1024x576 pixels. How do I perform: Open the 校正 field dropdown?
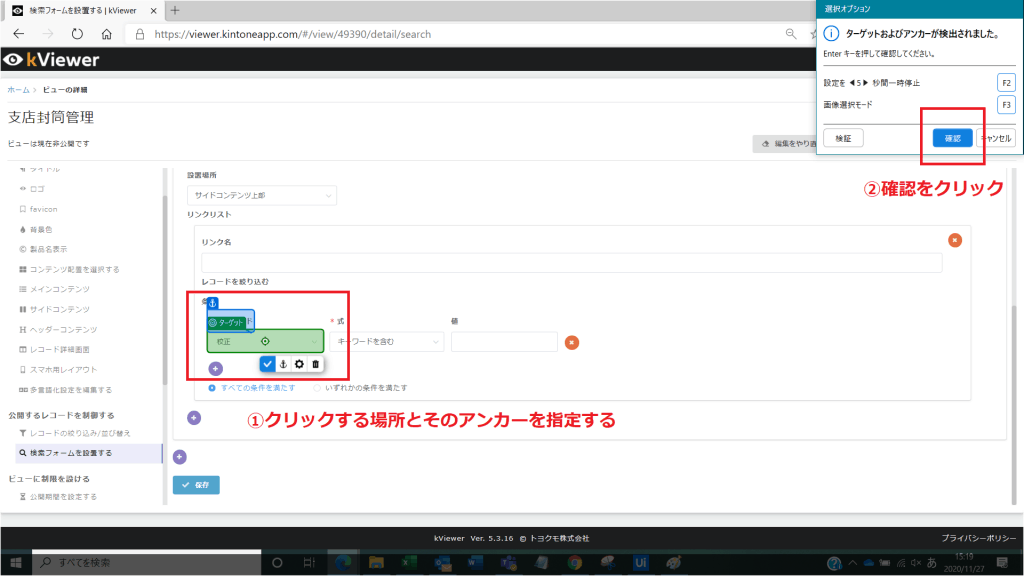[265, 341]
